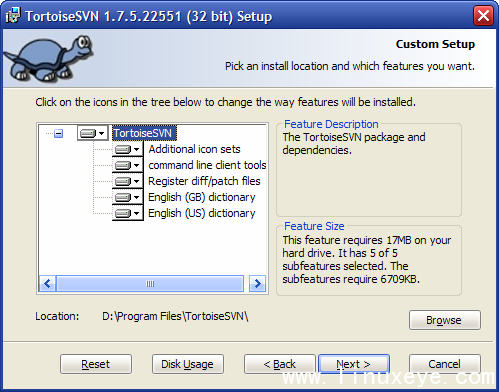The width and height of the screenshot is (499, 392).
Task: Close the setup window via the X button
Action: click(483, 15)
